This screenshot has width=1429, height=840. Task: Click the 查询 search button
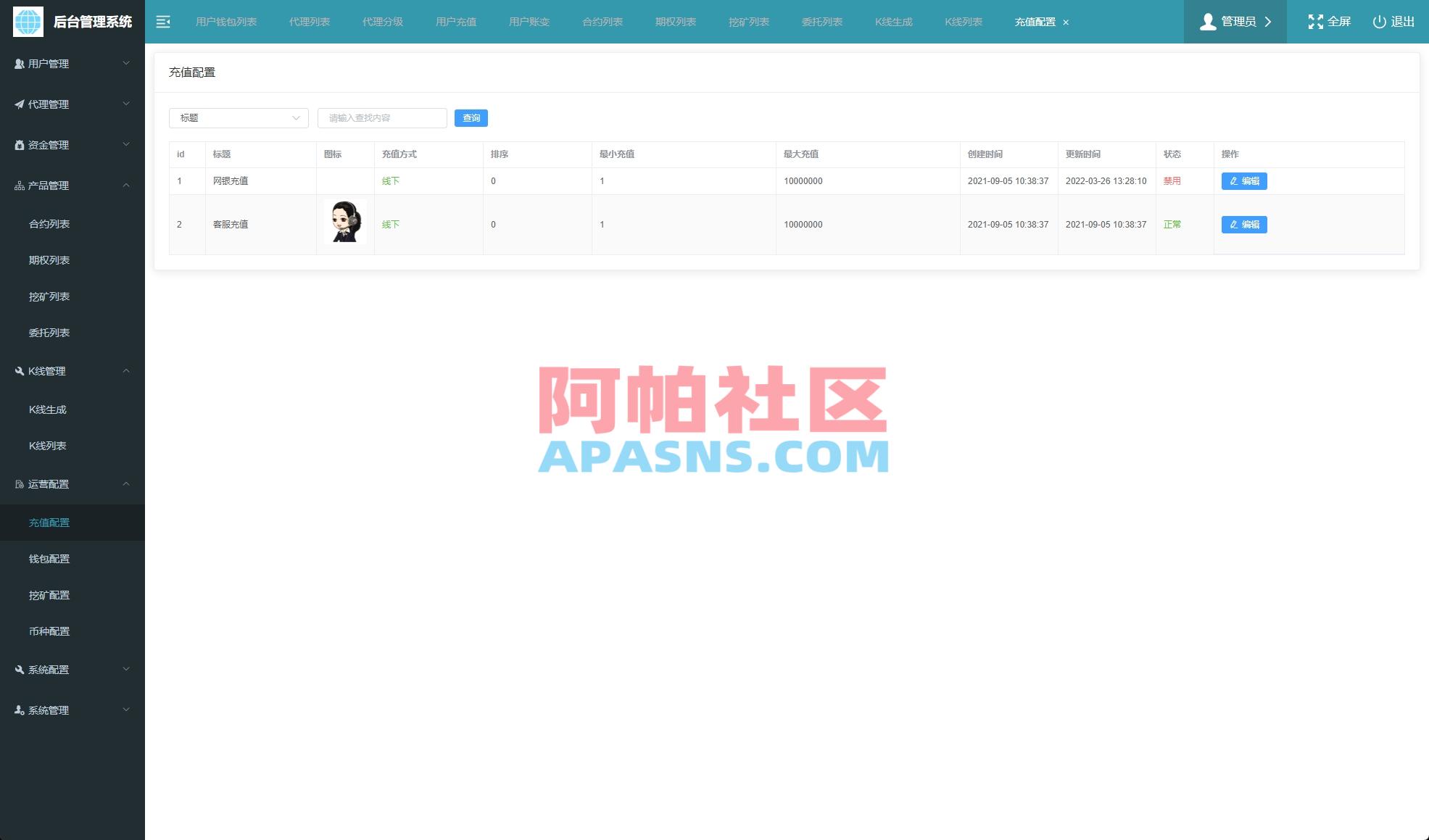click(x=471, y=117)
